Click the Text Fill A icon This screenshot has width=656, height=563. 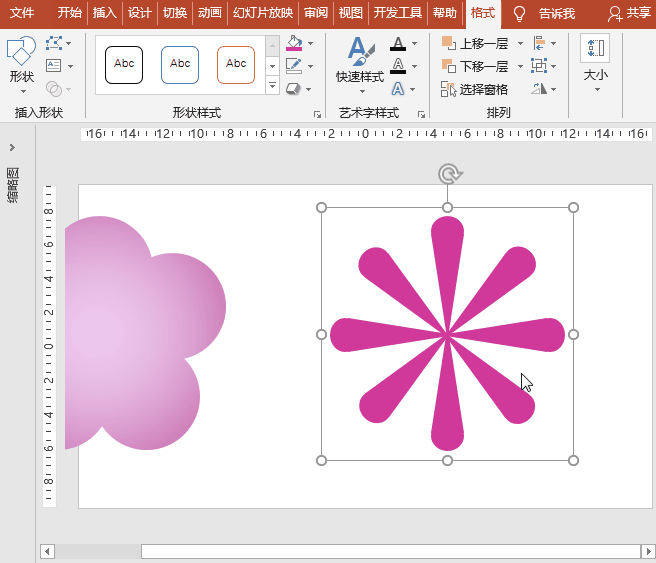pos(398,44)
